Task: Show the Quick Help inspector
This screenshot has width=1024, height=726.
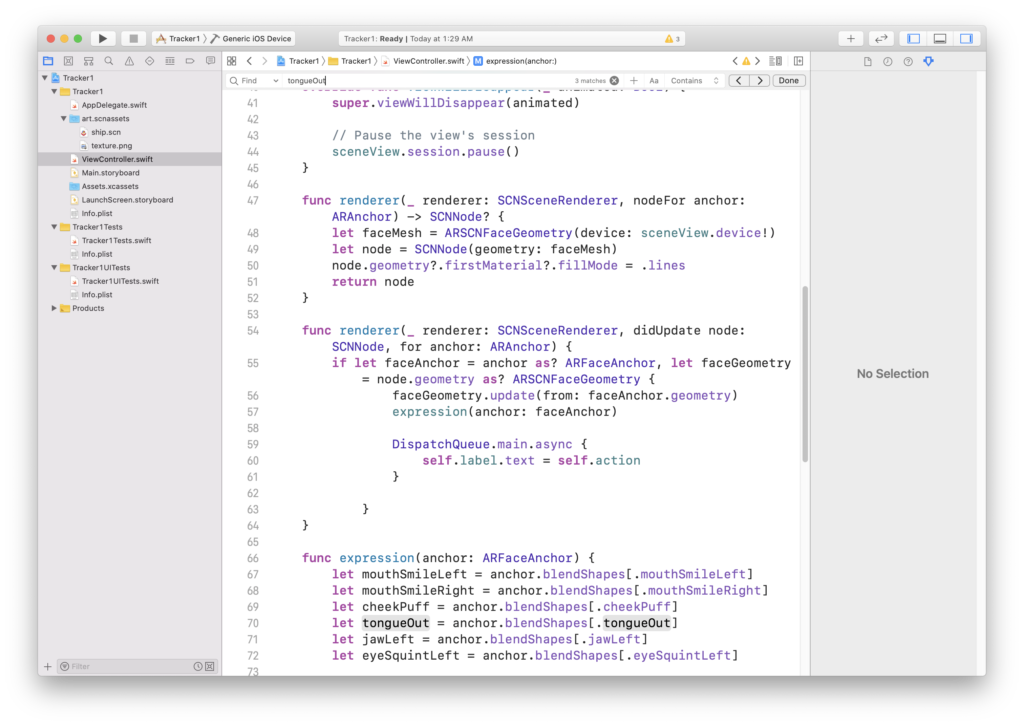Action: point(908,61)
